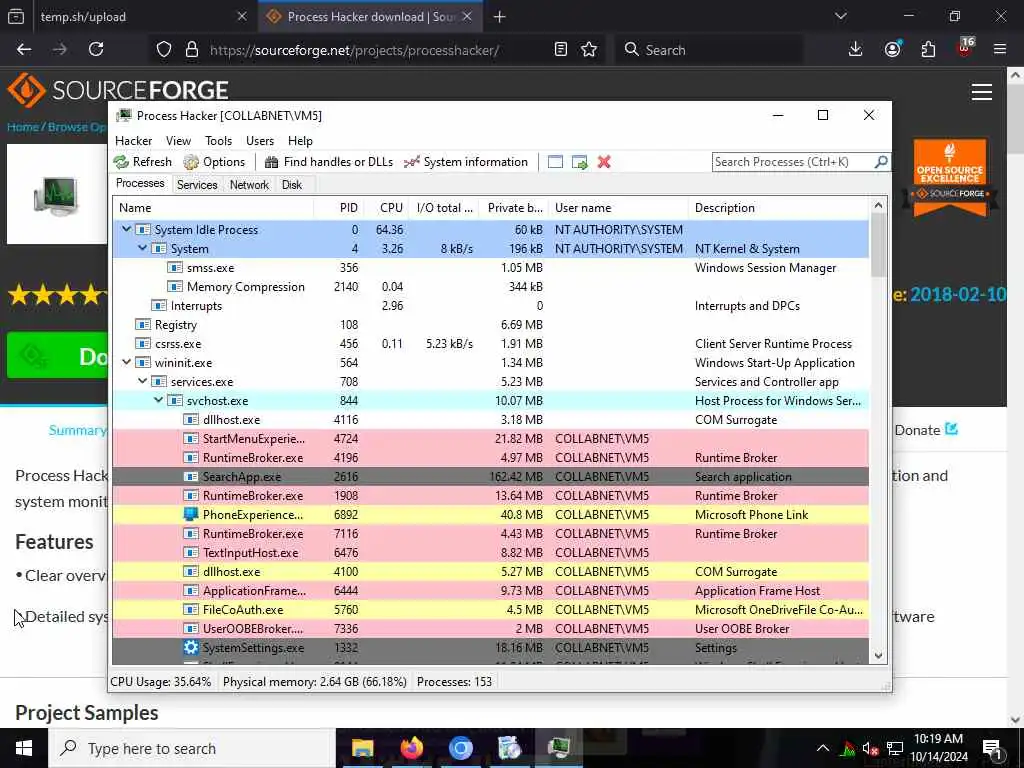Collapse the System Idle Process tree
Viewport: 1024px width, 768px height.
pos(127,229)
